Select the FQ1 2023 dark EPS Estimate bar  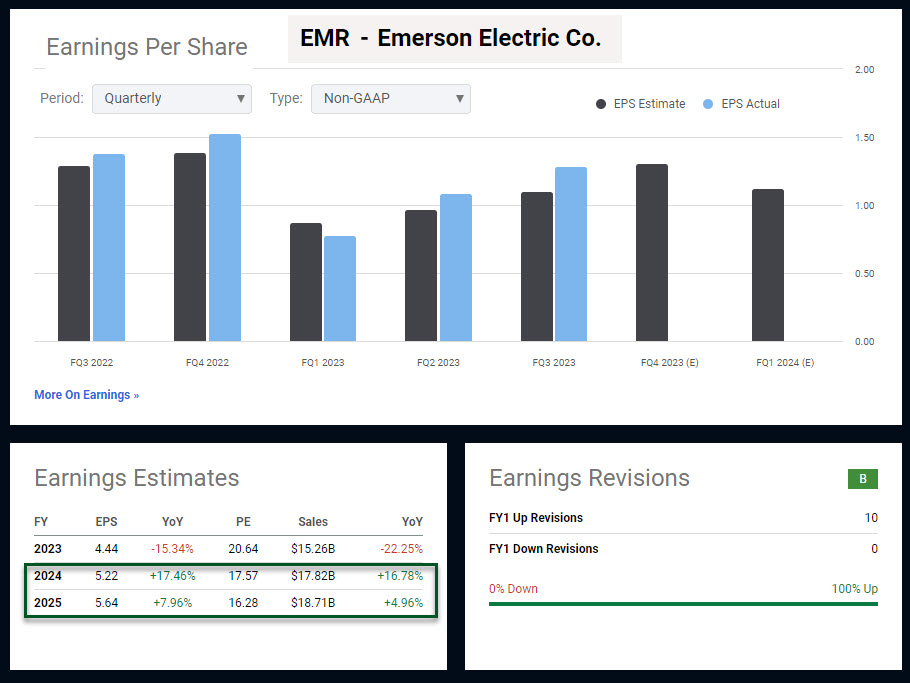point(306,282)
